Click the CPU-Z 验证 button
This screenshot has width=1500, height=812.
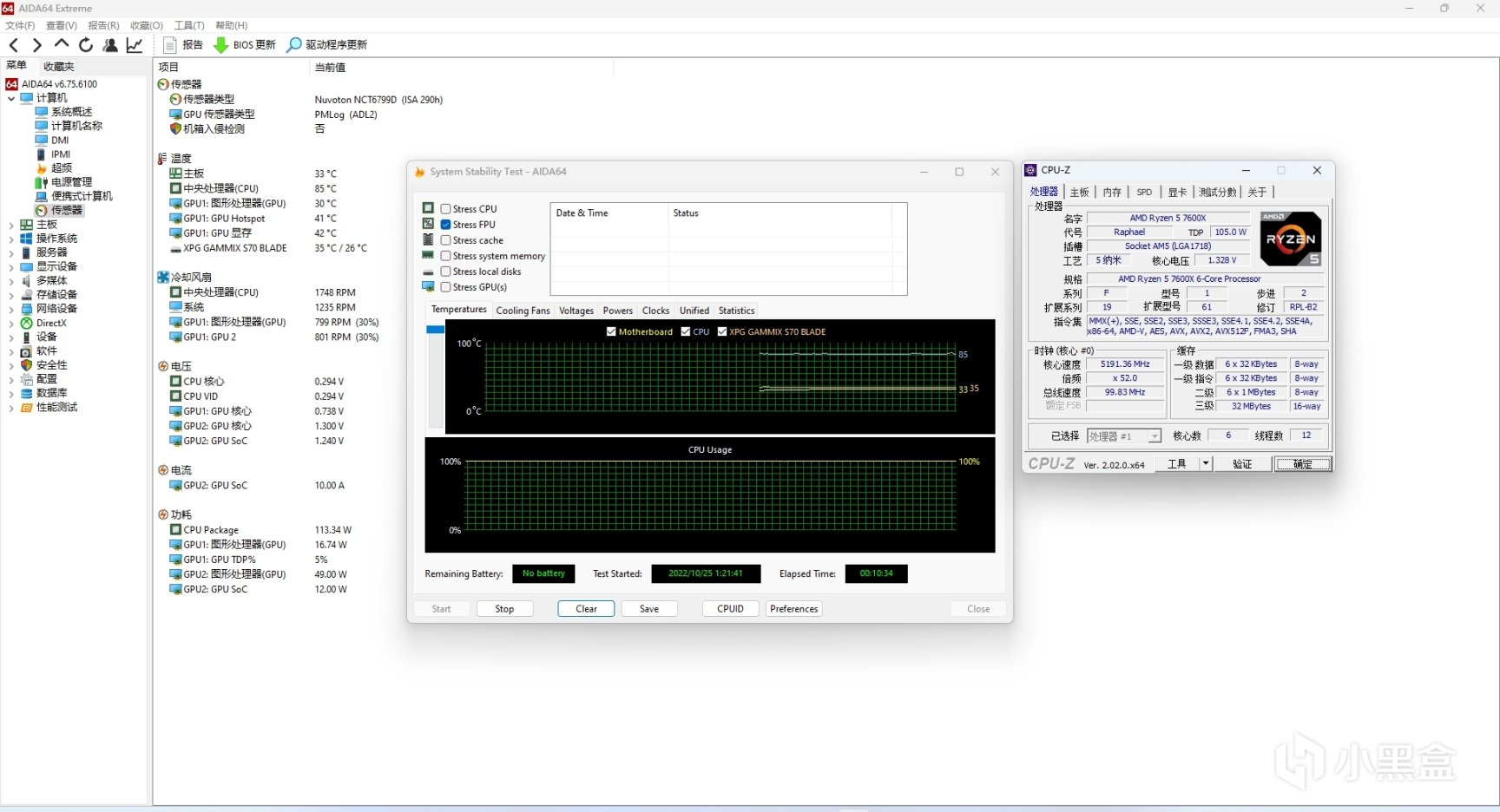click(1242, 464)
